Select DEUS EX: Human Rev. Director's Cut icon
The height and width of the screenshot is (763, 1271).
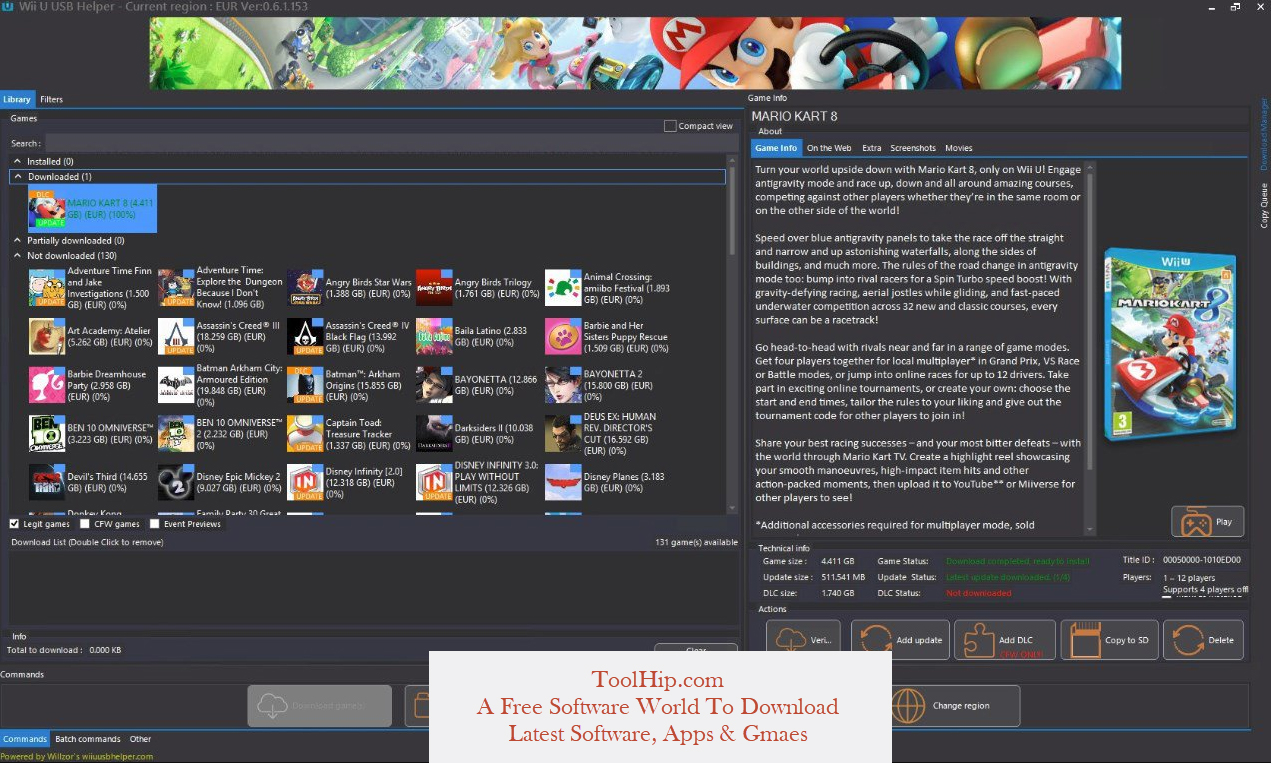point(563,434)
